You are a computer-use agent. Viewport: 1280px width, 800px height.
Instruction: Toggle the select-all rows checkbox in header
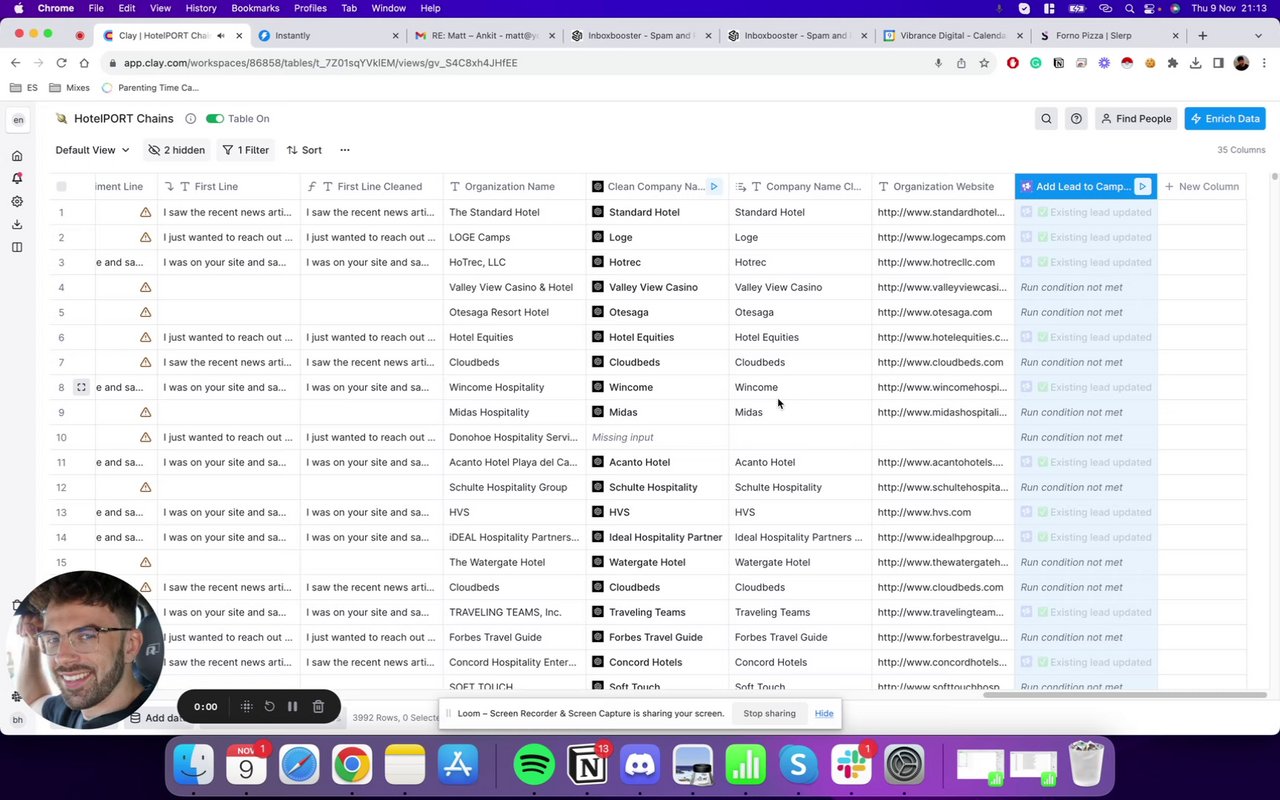coord(61,186)
